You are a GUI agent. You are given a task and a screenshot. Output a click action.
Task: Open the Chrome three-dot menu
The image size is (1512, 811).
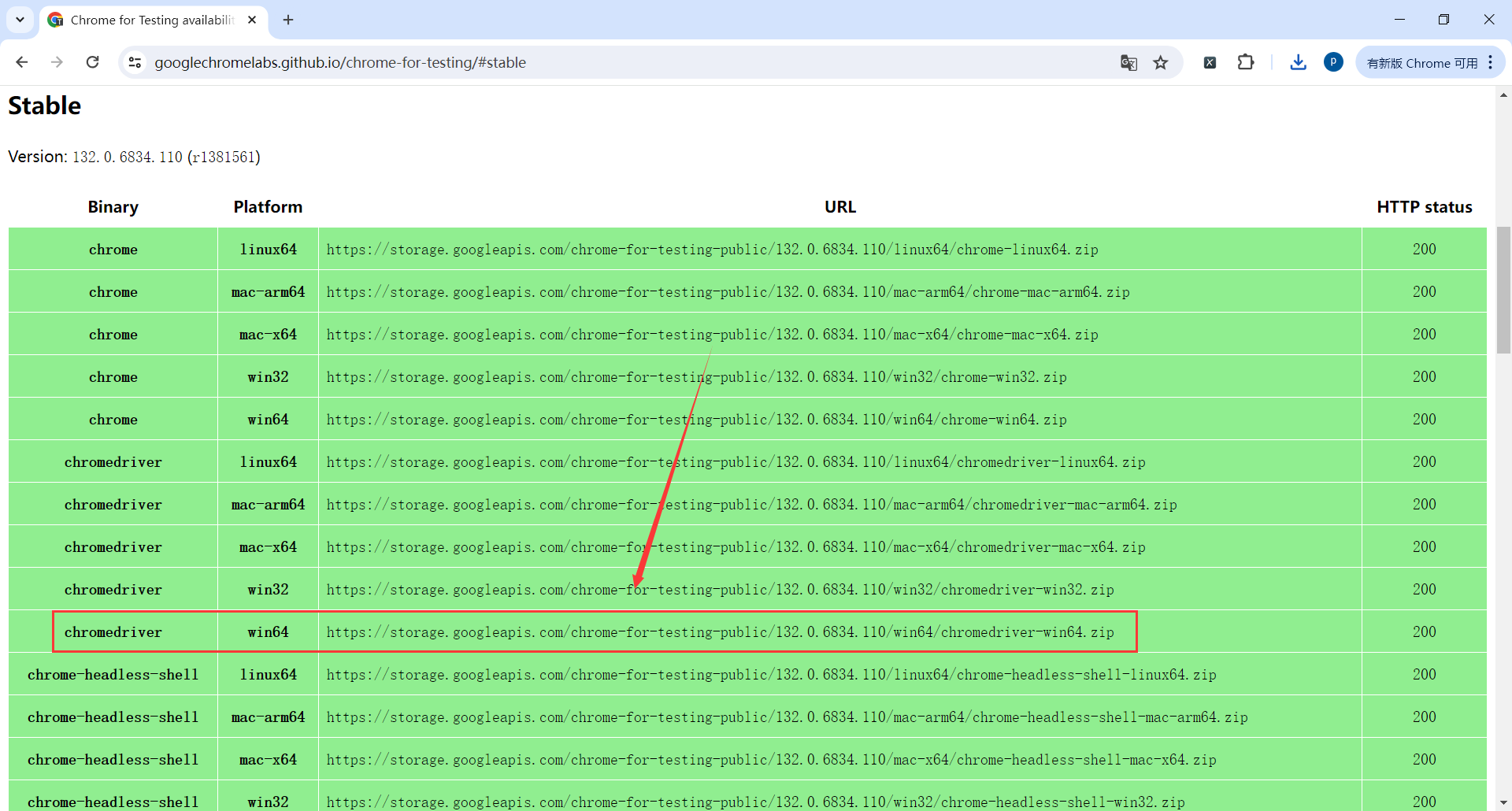(x=1491, y=62)
